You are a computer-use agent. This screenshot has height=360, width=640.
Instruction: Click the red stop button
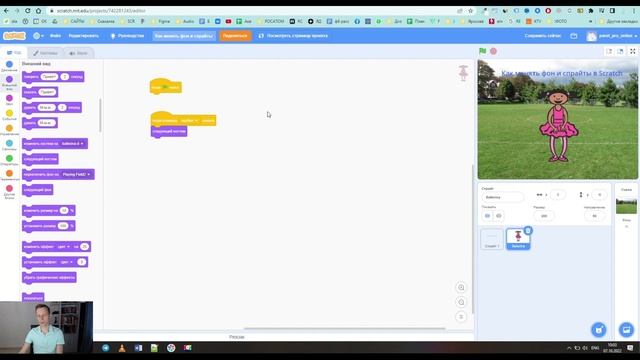(493, 51)
